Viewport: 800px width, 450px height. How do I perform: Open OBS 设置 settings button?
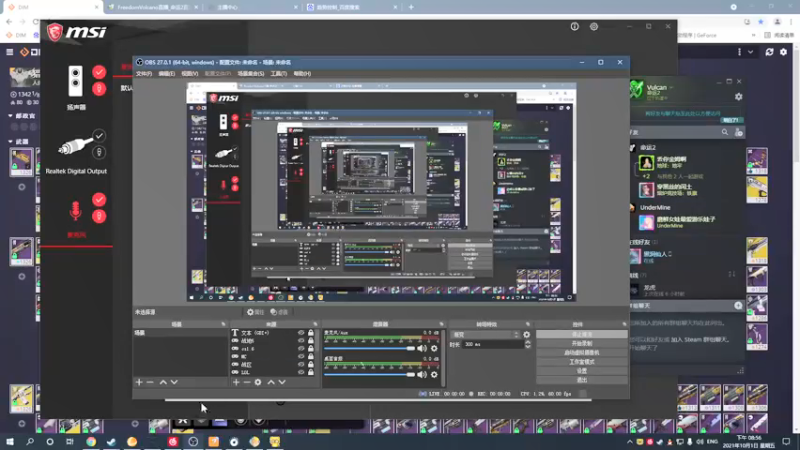pyautogui.click(x=582, y=371)
